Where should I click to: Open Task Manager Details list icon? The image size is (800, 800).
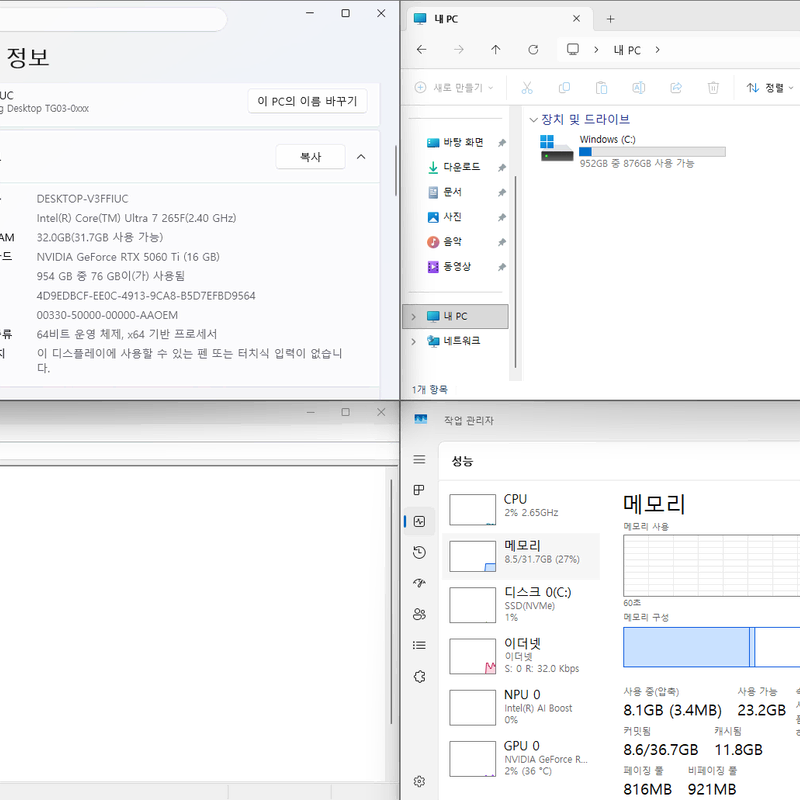click(419, 645)
